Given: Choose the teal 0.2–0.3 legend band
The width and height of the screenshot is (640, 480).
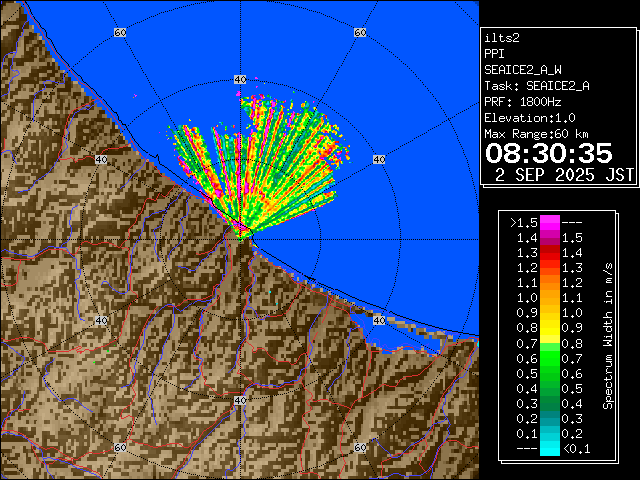Looking at the screenshot, I should (549, 418).
